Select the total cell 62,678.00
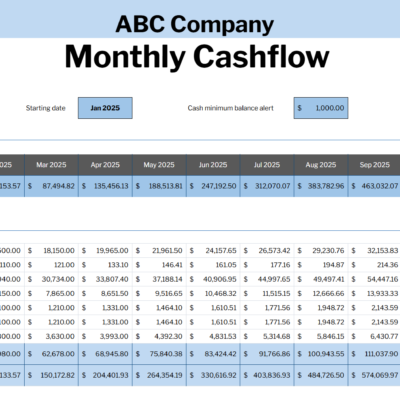This screenshot has width=400, height=400. tap(51, 354)
